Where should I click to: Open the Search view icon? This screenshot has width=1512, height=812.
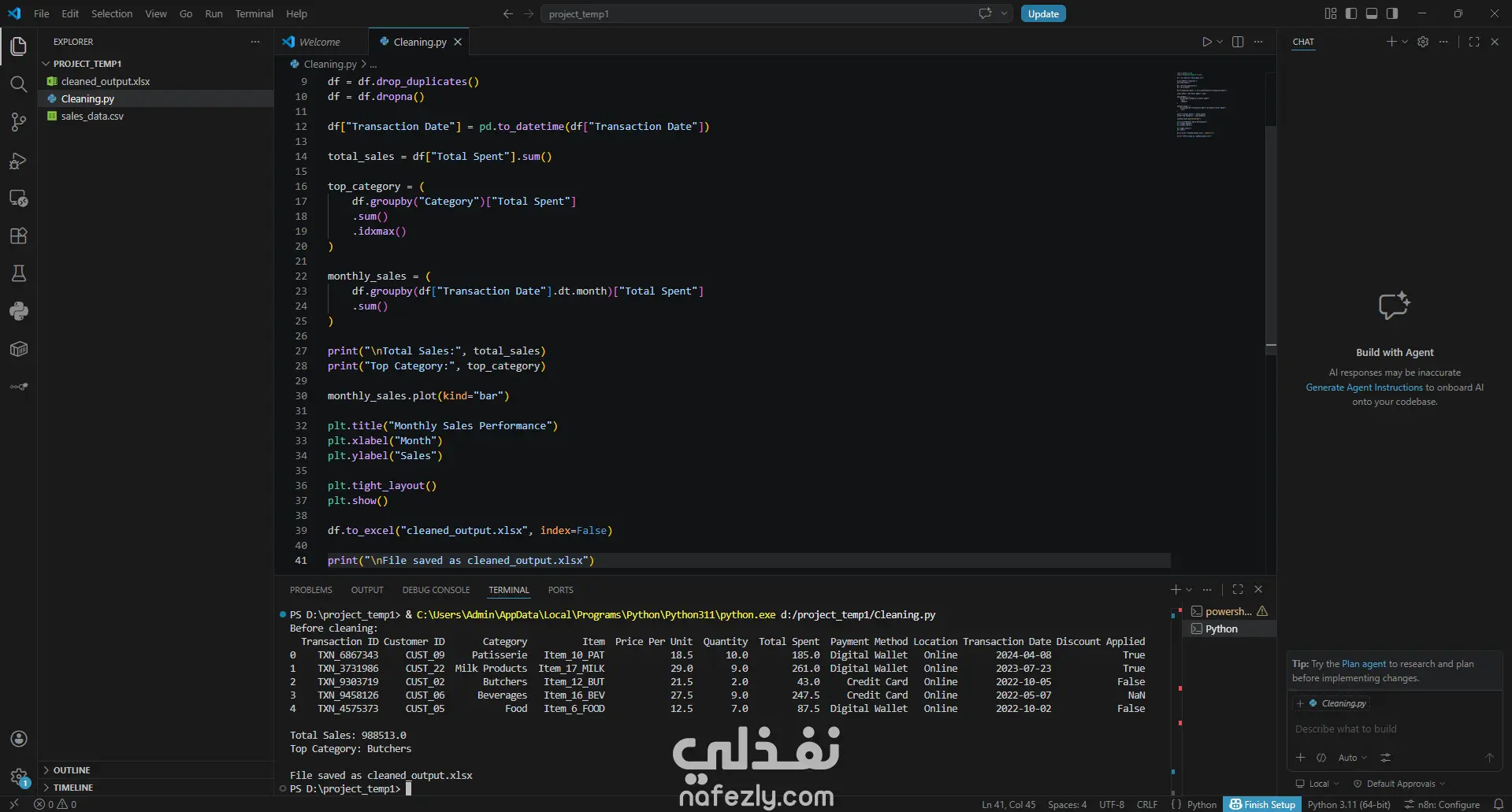pyautogui.click(x=19, y=84)
